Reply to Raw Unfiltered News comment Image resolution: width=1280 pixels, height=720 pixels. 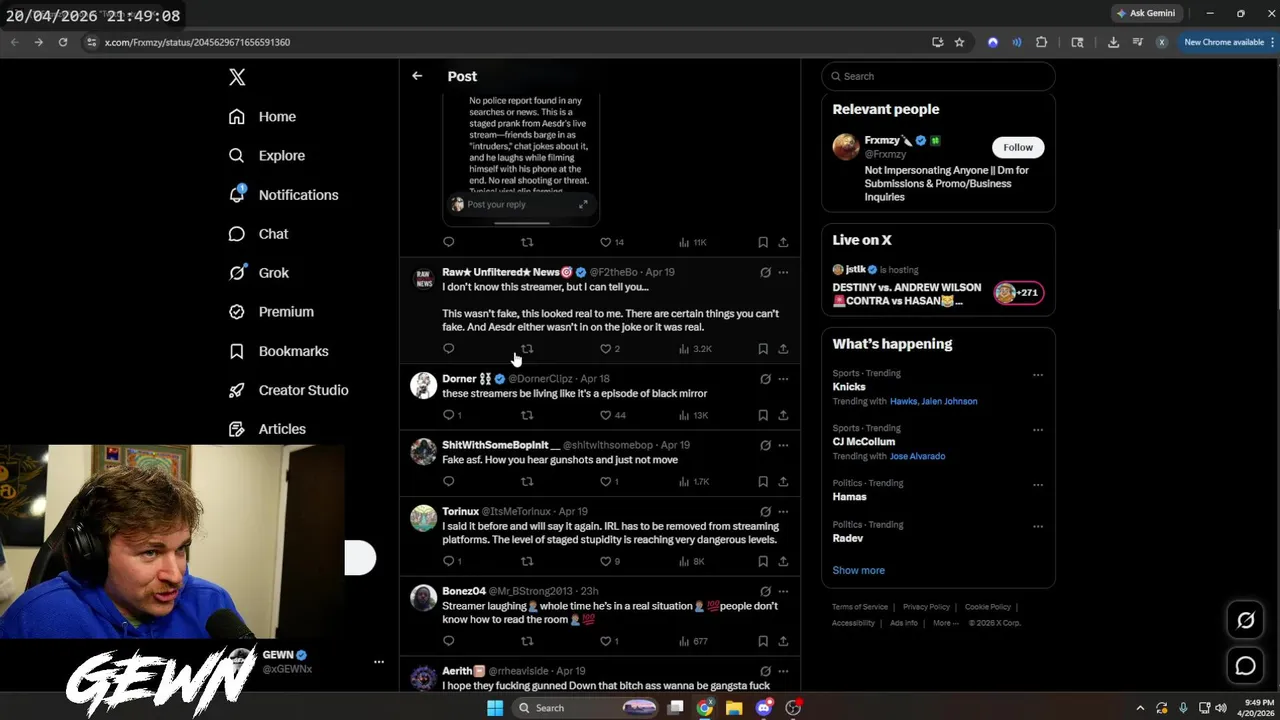[x=448, y=349]
